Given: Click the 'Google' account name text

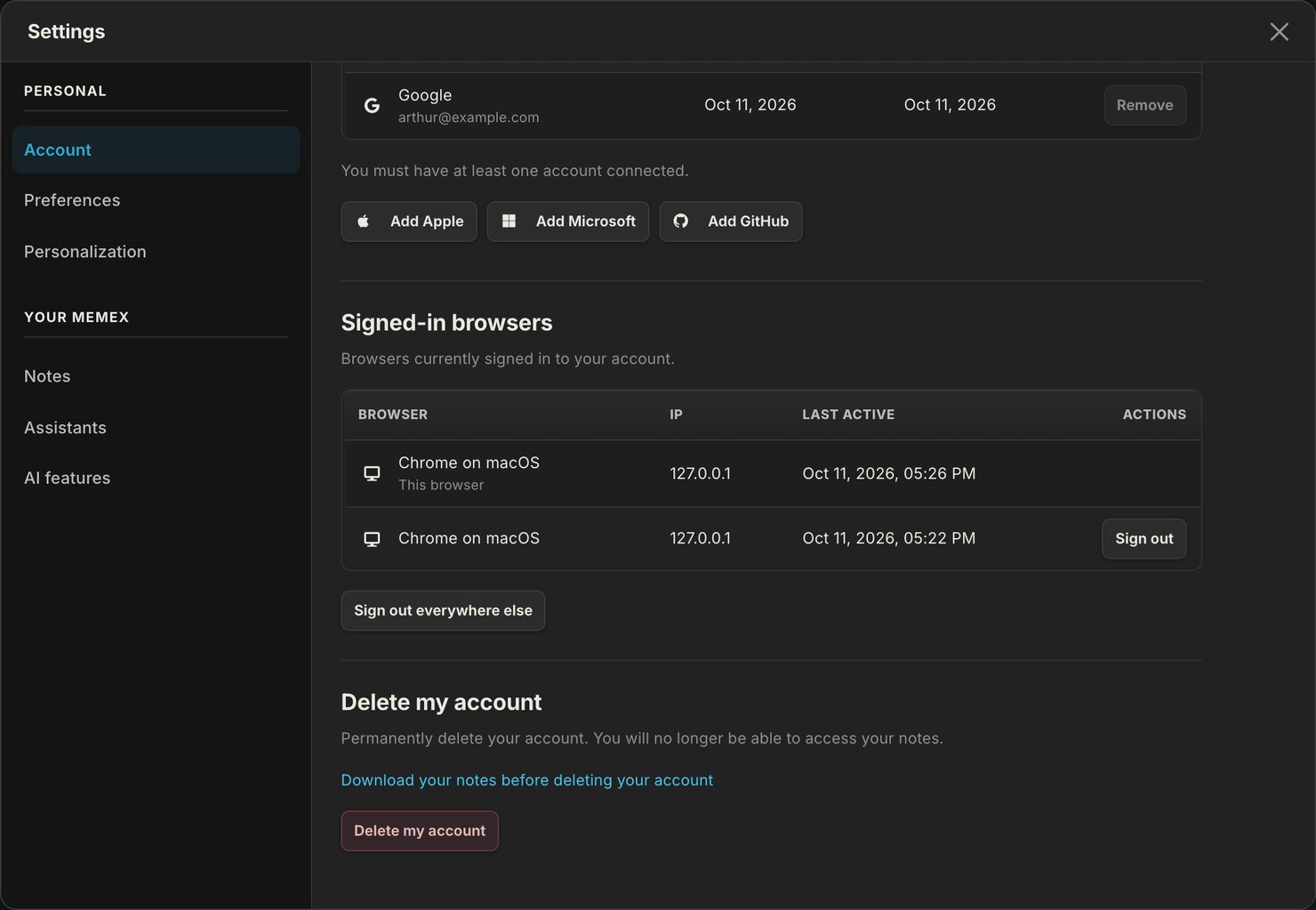Looking at the screenshot, I should coord(425,95).
